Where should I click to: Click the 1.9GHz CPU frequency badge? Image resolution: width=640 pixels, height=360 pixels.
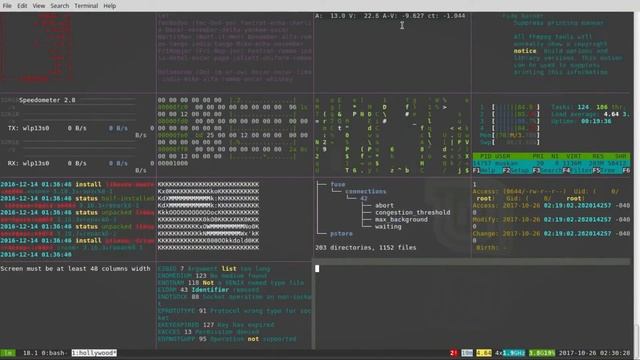click(x=513, y=353)
